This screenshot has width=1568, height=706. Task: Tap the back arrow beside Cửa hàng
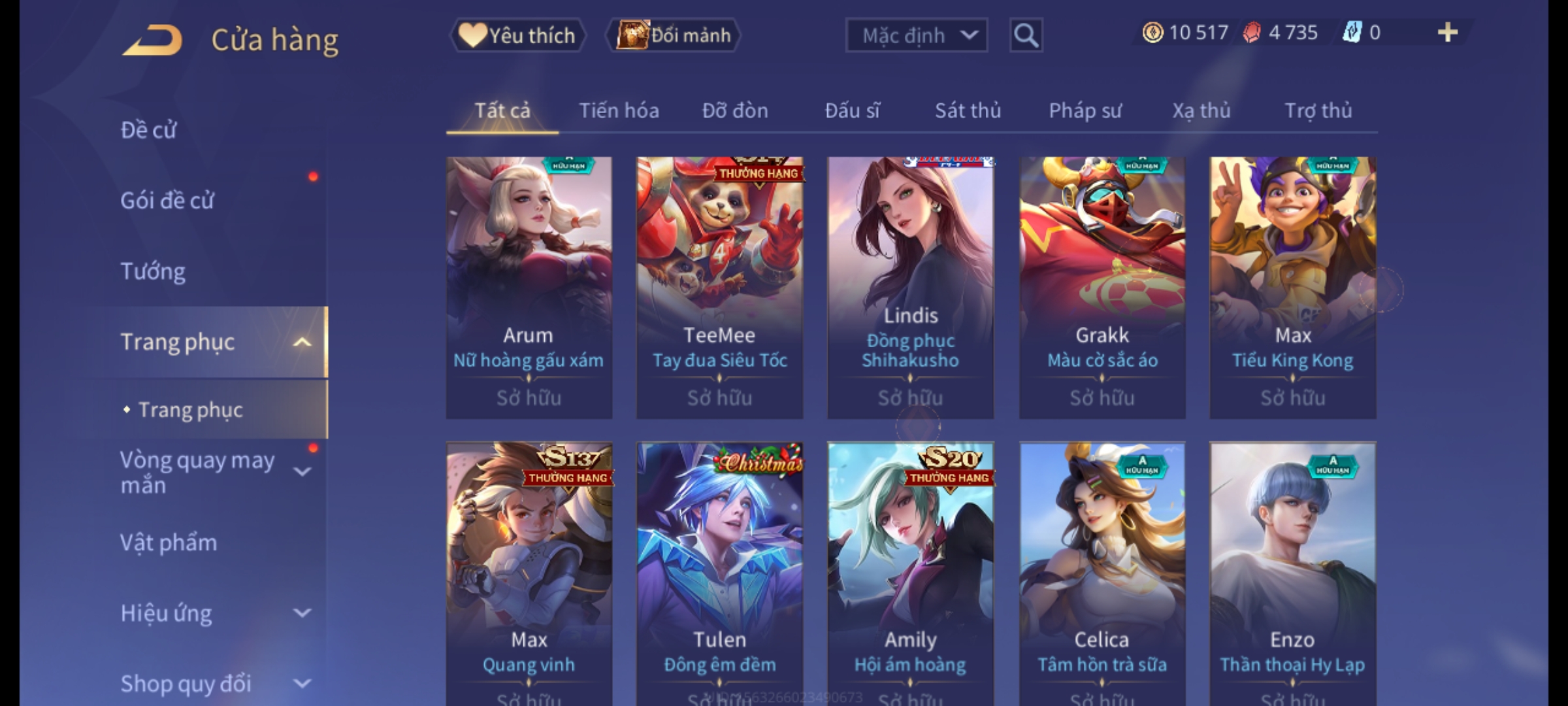point(152,40)
